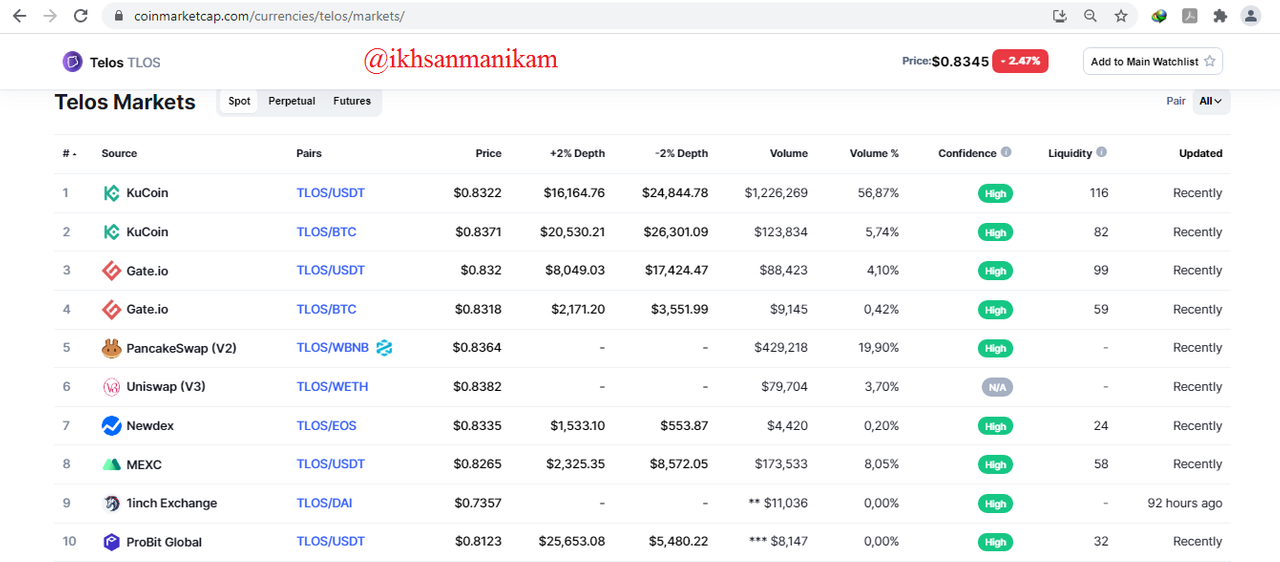Open the Extensions puzzle icon

click(1220, 16)
